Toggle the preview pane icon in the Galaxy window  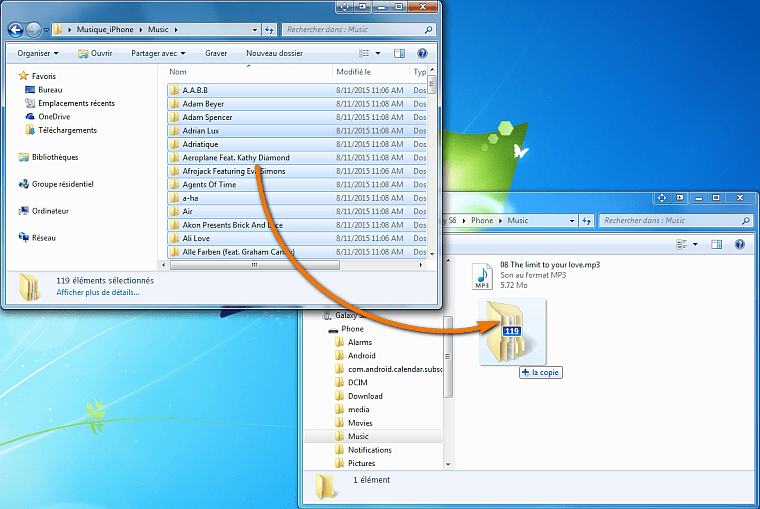click(717, 244)
